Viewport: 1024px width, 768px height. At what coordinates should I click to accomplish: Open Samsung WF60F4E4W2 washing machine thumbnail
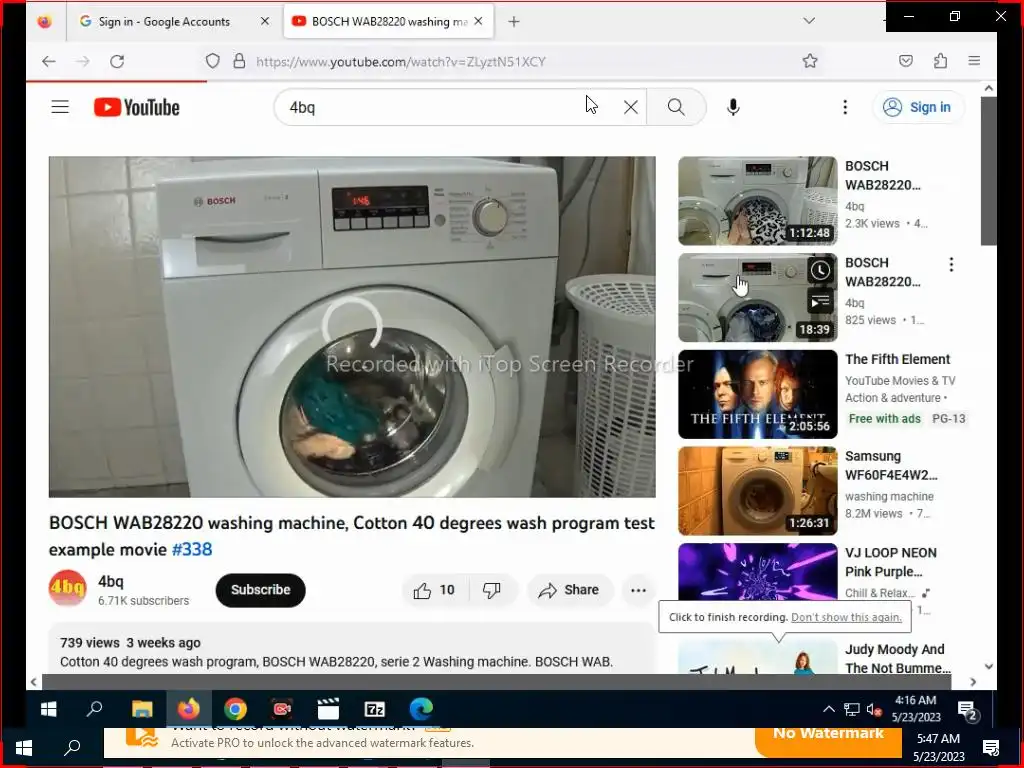point(758,490)
